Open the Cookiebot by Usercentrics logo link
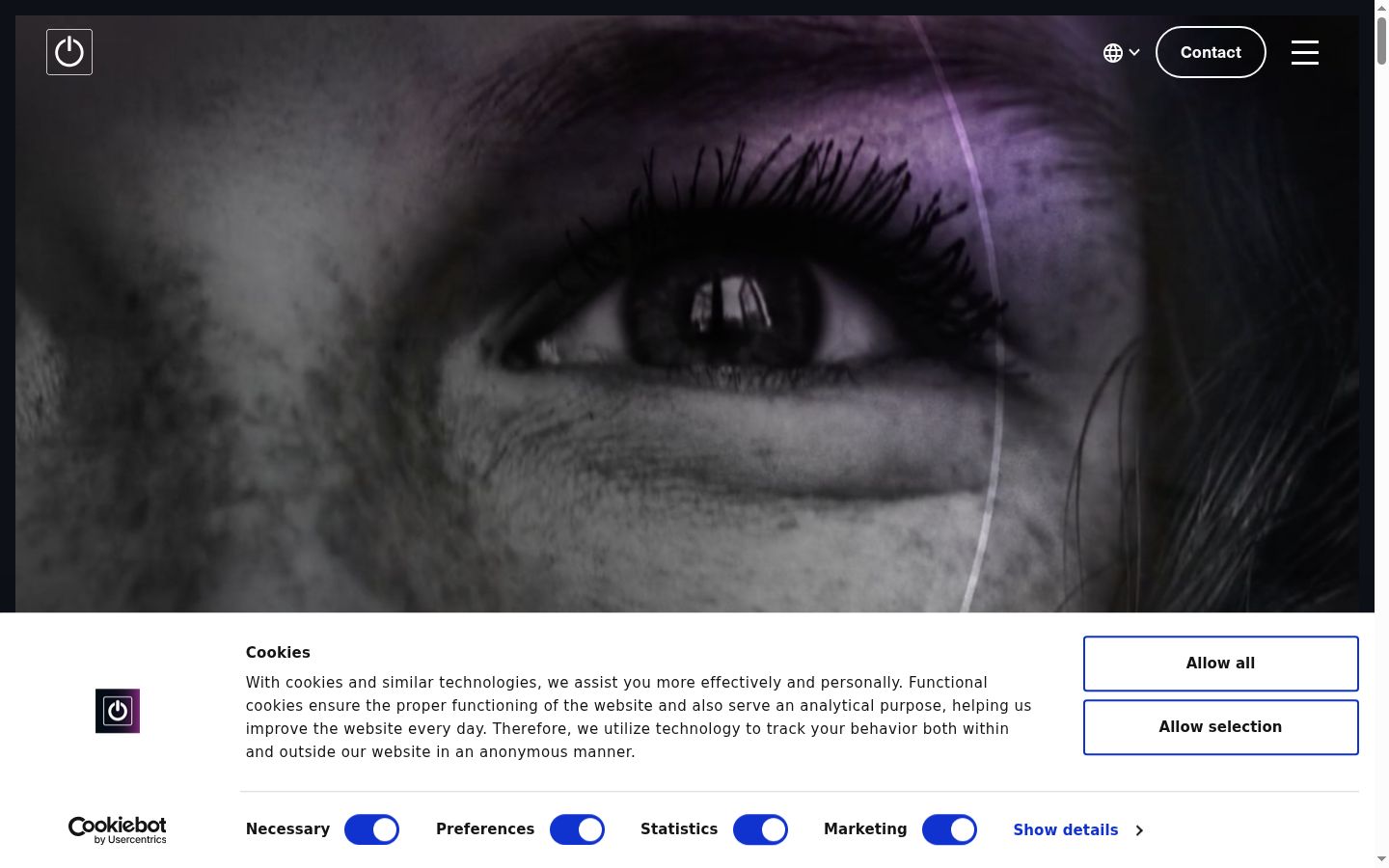The height and width of the screenshot is (868, 1389). 118,830
